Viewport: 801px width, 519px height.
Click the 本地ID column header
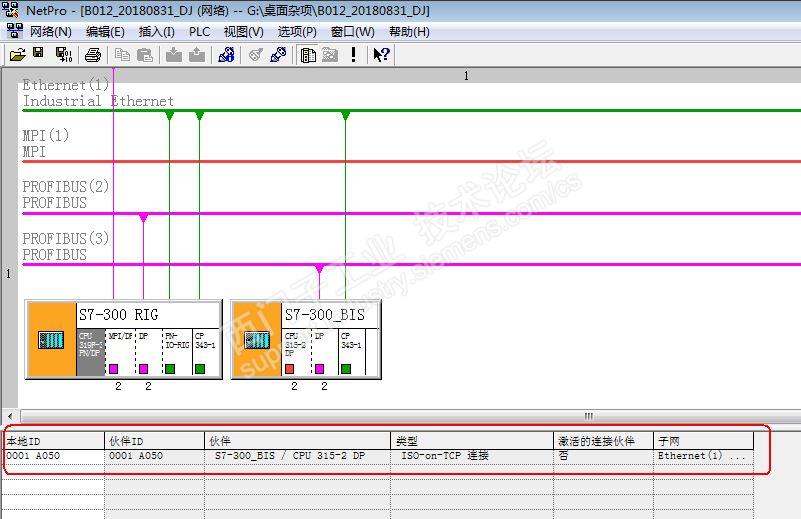point(53,441)
